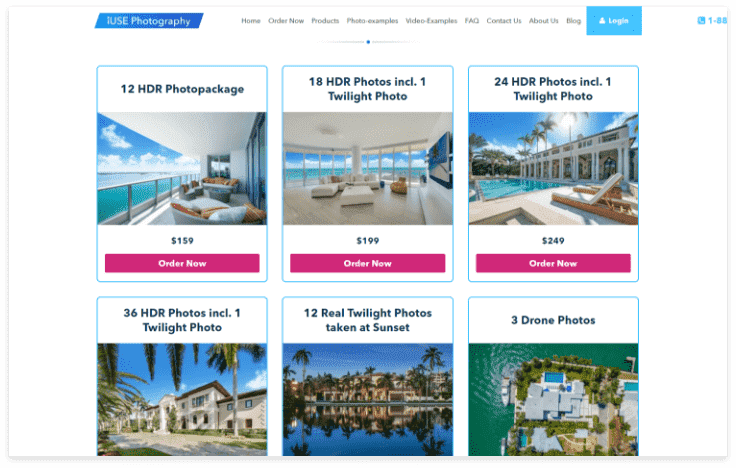
Task: Visit the Blog link
Action: pyautogui.click(x=573, y=21)
